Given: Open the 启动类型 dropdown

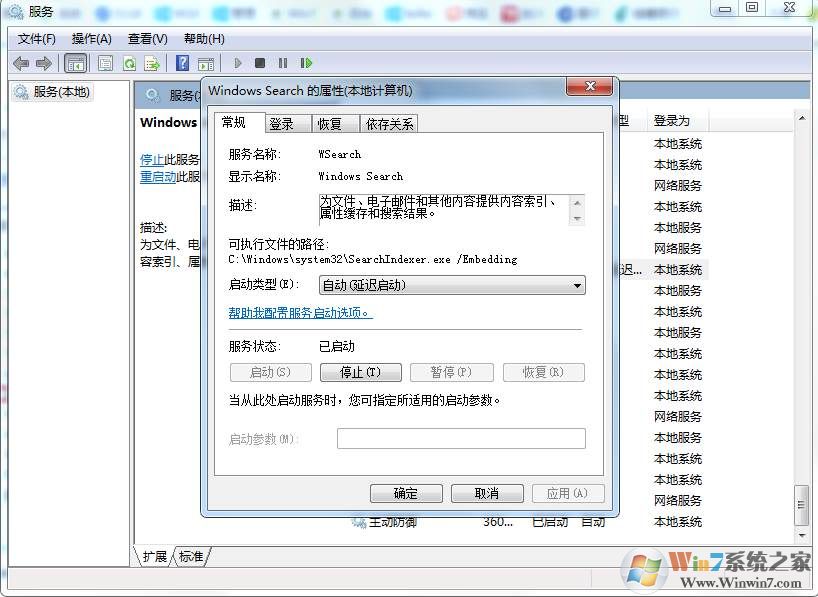Looking at the screenshot, I should click(452, 285).
